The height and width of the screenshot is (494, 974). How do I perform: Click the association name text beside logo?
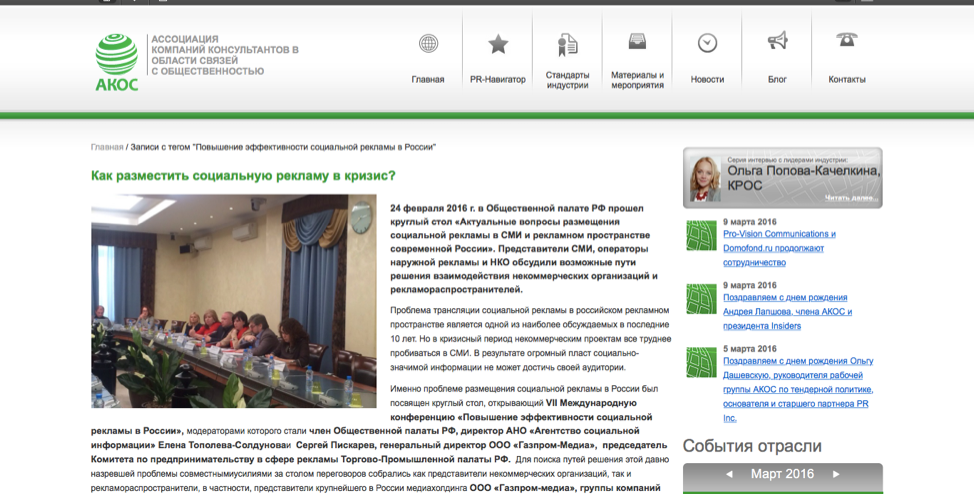click(225, 55)
